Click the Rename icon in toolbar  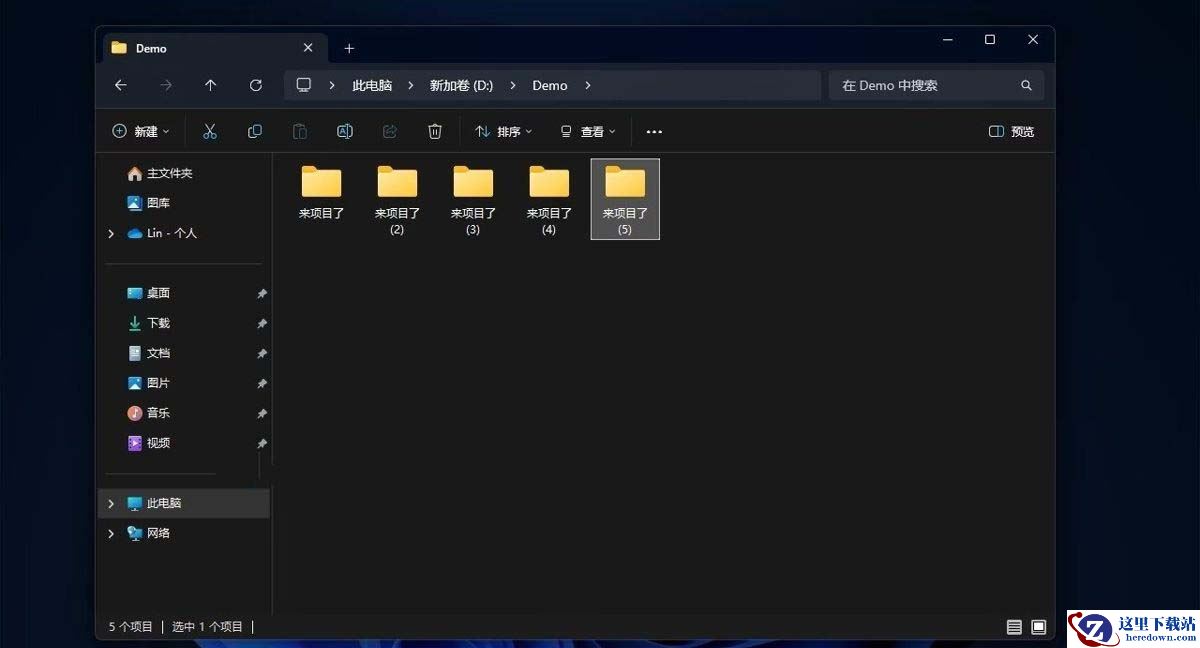[x=345, y=131]
